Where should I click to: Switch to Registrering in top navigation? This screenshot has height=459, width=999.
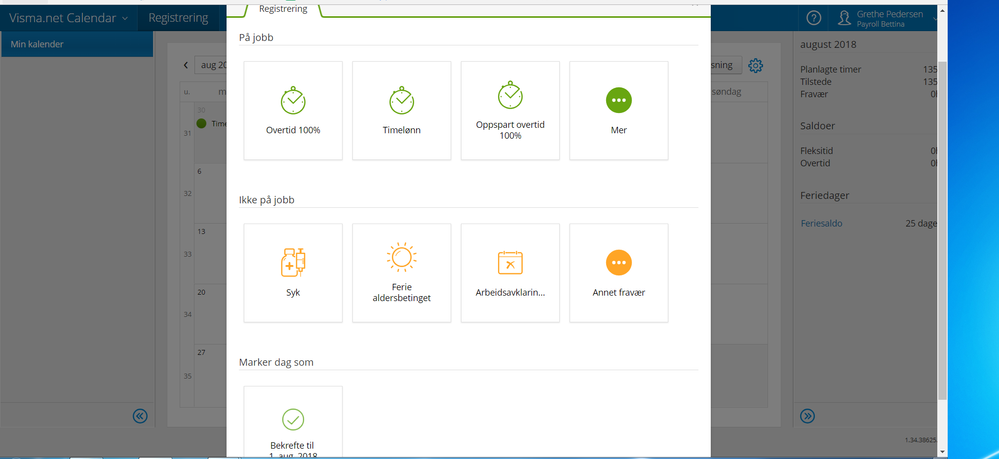click(178, 18)
